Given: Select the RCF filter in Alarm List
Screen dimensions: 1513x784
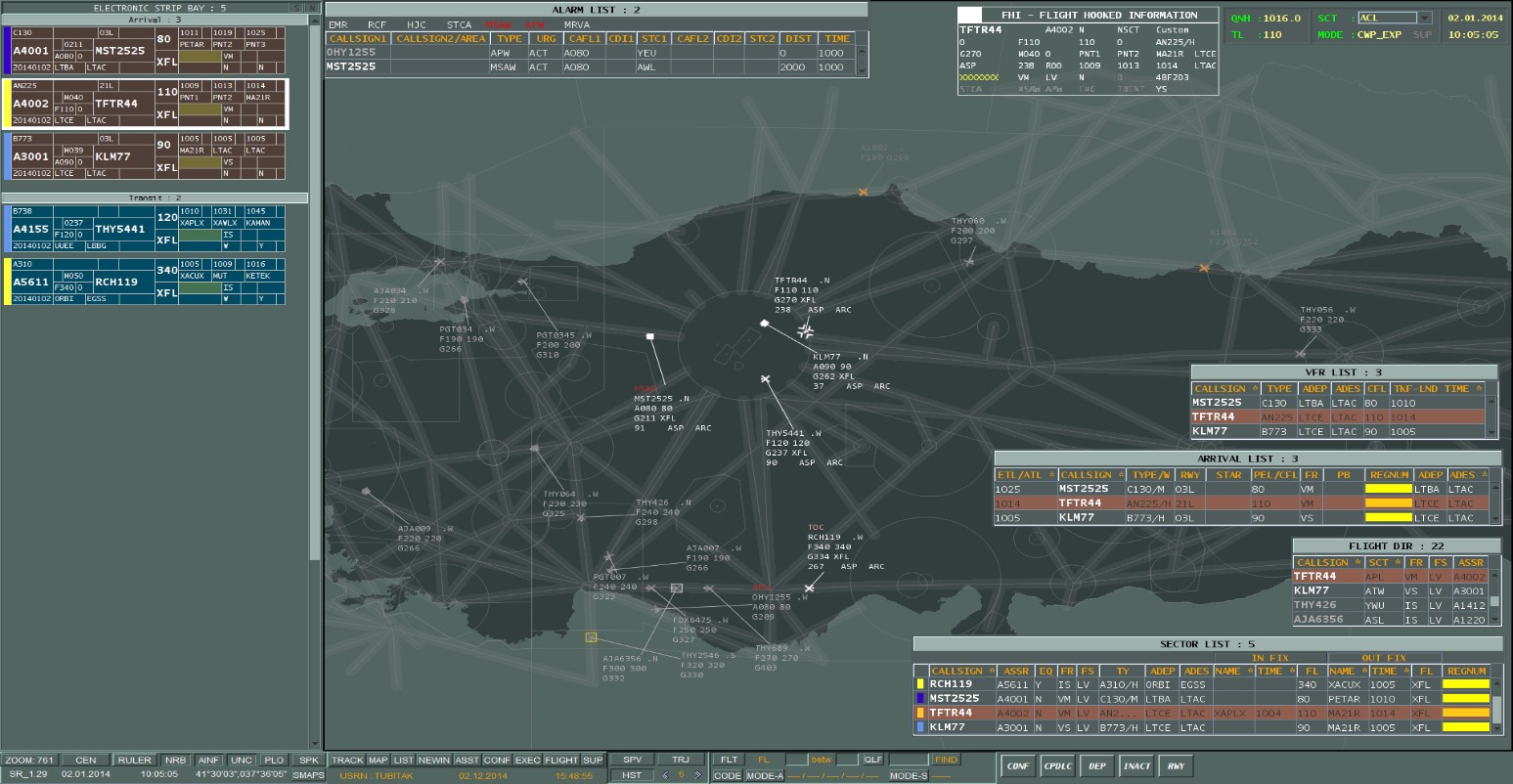Looking at the screenshot, I should pos(378,24).
